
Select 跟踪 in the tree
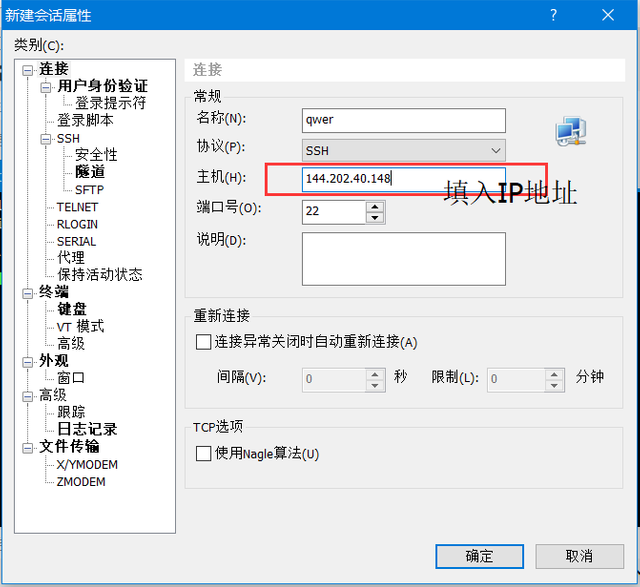tap(71, 412)
